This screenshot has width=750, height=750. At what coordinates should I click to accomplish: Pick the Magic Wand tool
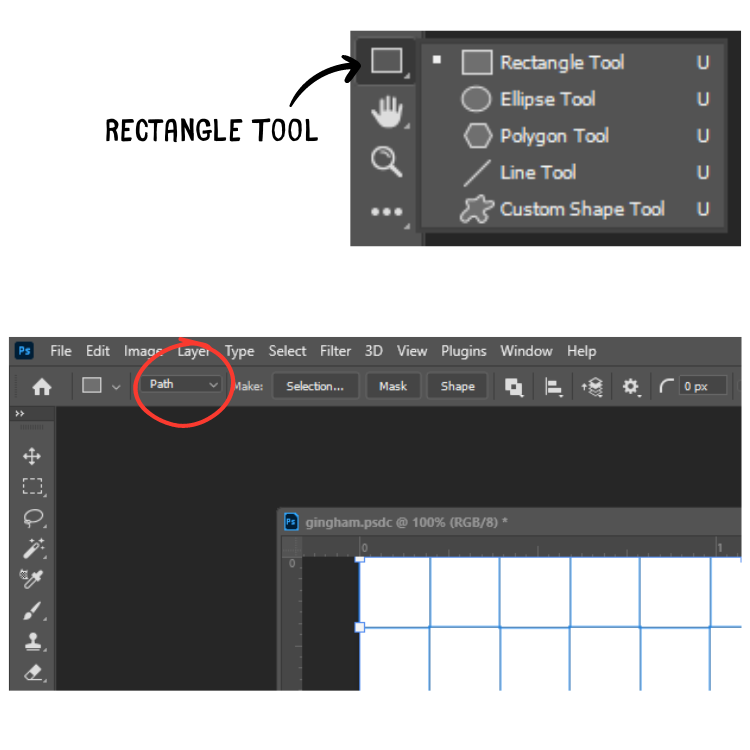click(33, 548)
